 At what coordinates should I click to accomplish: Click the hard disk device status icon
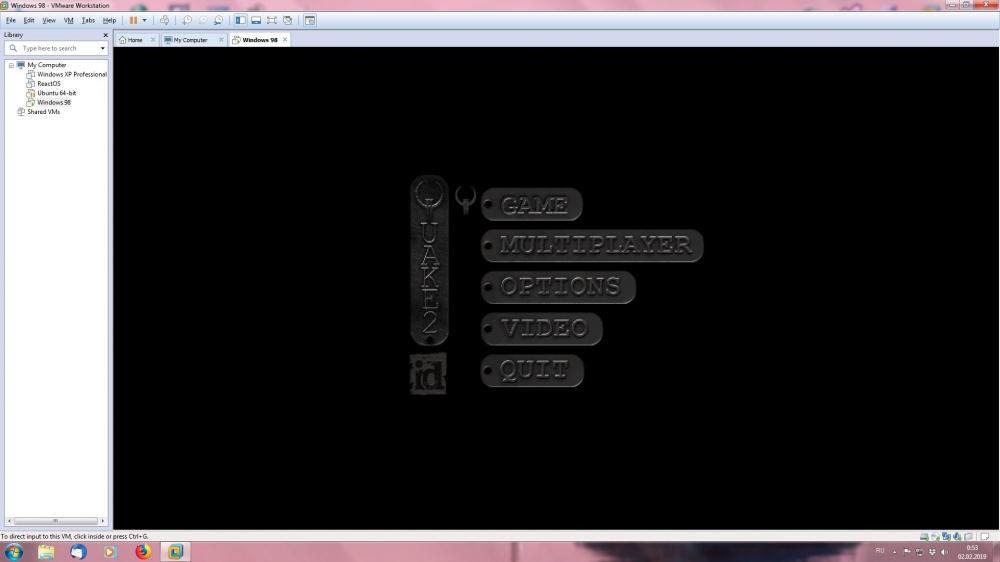924,536
